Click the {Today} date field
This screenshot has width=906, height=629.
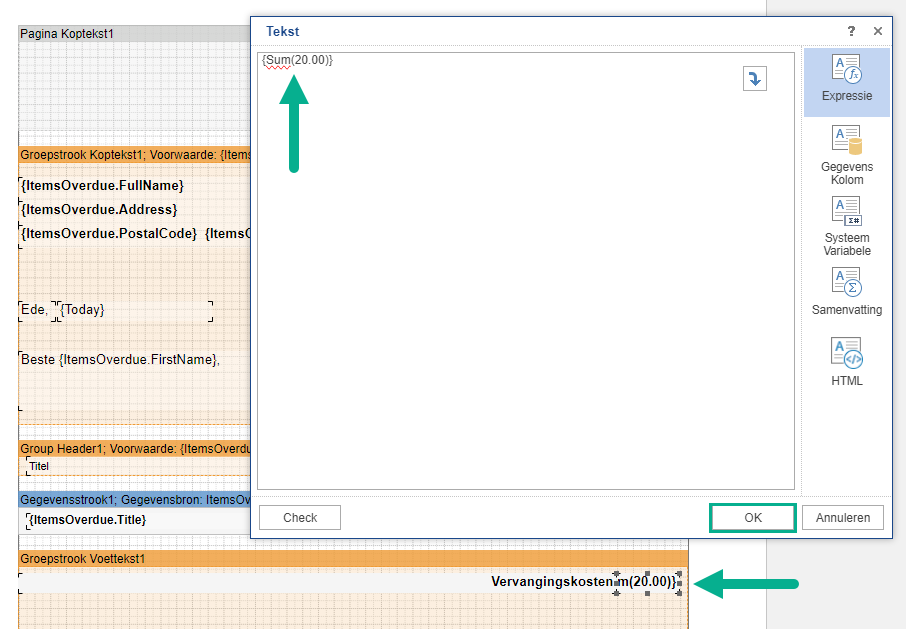[x=83, y=310]
